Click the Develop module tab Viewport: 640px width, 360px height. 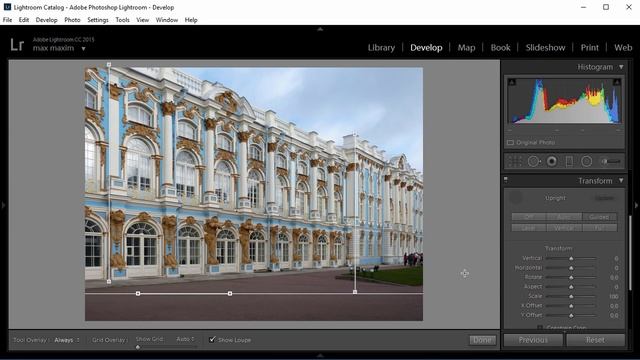pos(426,48)
